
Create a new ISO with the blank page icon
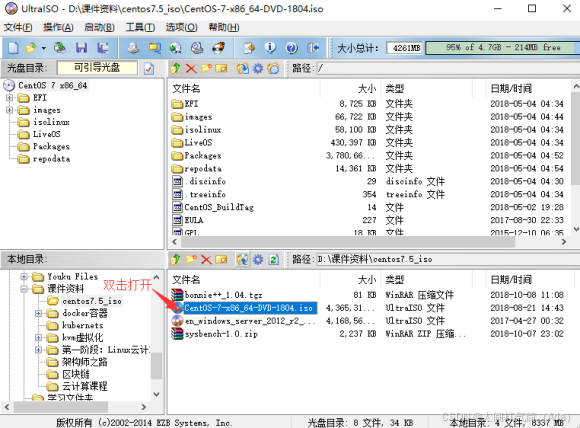(13, 48)
